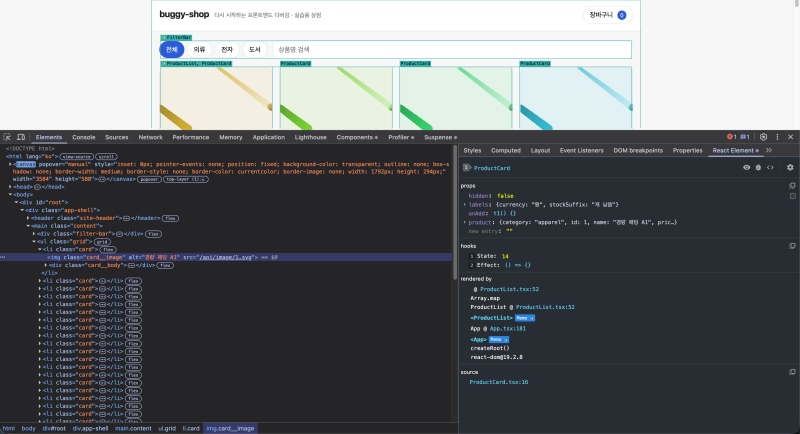Open the ProductCard.tsx:16 source link
The image size is (800, 434).
pyautogui.click(x=498, y=382)
